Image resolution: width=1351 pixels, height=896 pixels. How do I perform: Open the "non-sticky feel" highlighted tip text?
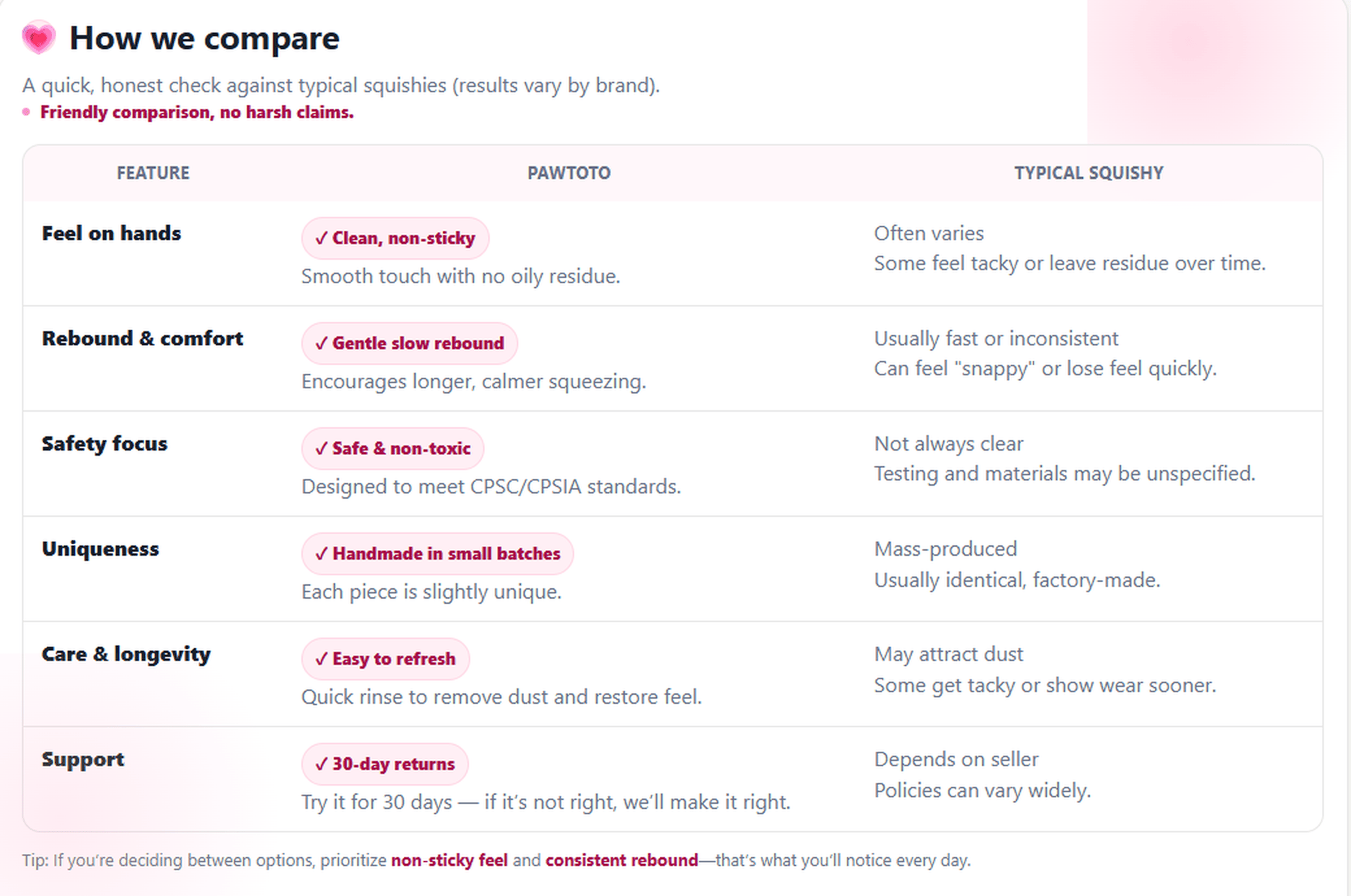coord(449,860)
